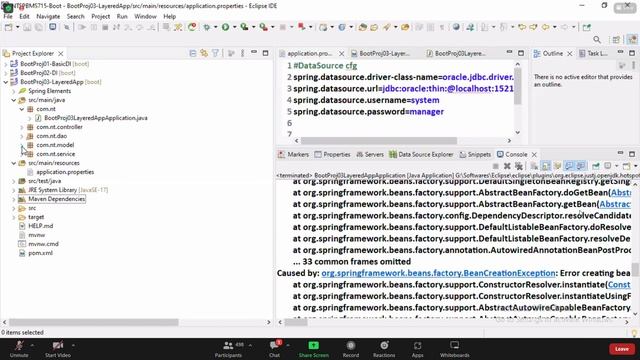Click the Skip All Breakpoints icon
This screenshot has height=360, width=640.
67,27
